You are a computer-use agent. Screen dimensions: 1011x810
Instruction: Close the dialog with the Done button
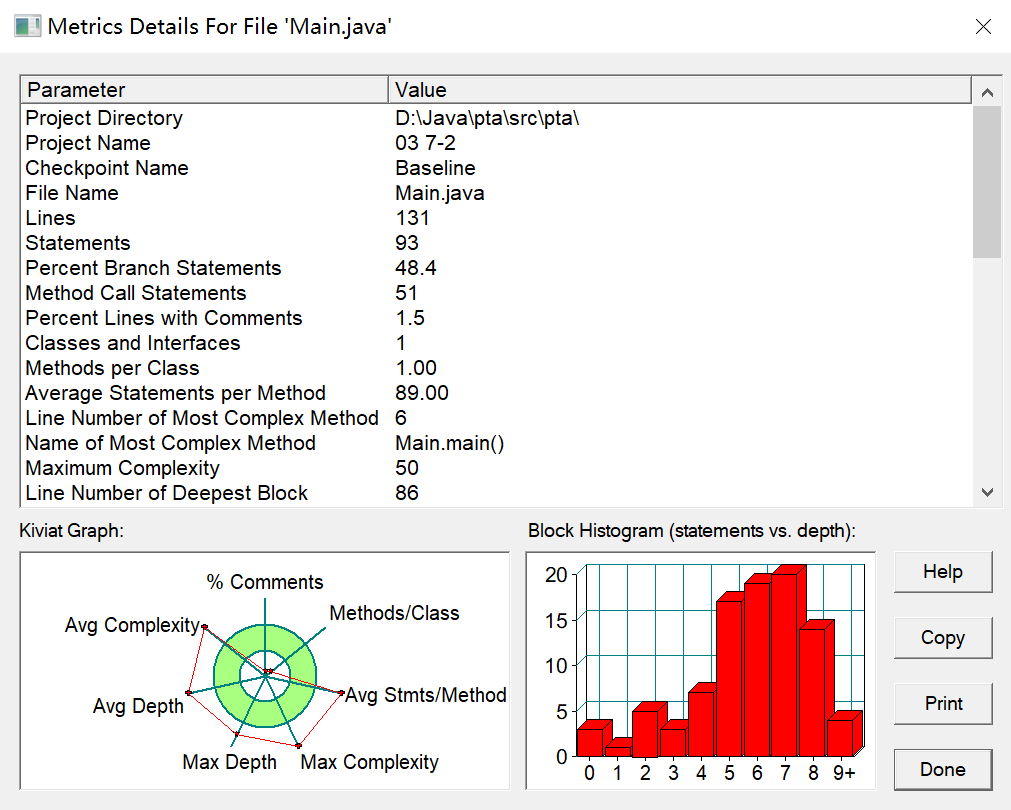[943, 770]
